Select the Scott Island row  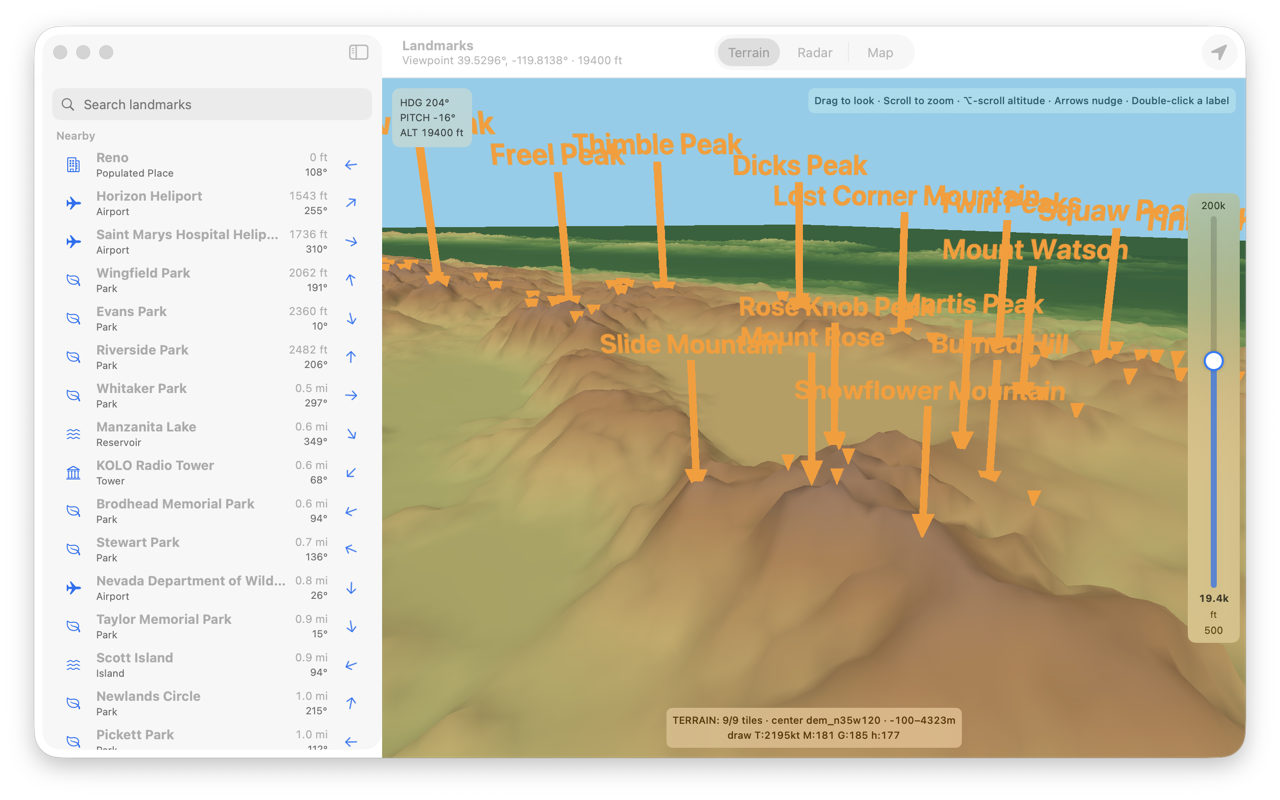click(212, 665)
